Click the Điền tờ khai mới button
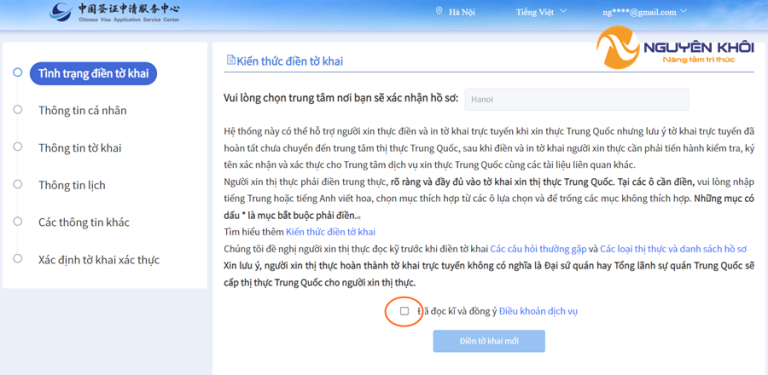 tap(489, 341)
